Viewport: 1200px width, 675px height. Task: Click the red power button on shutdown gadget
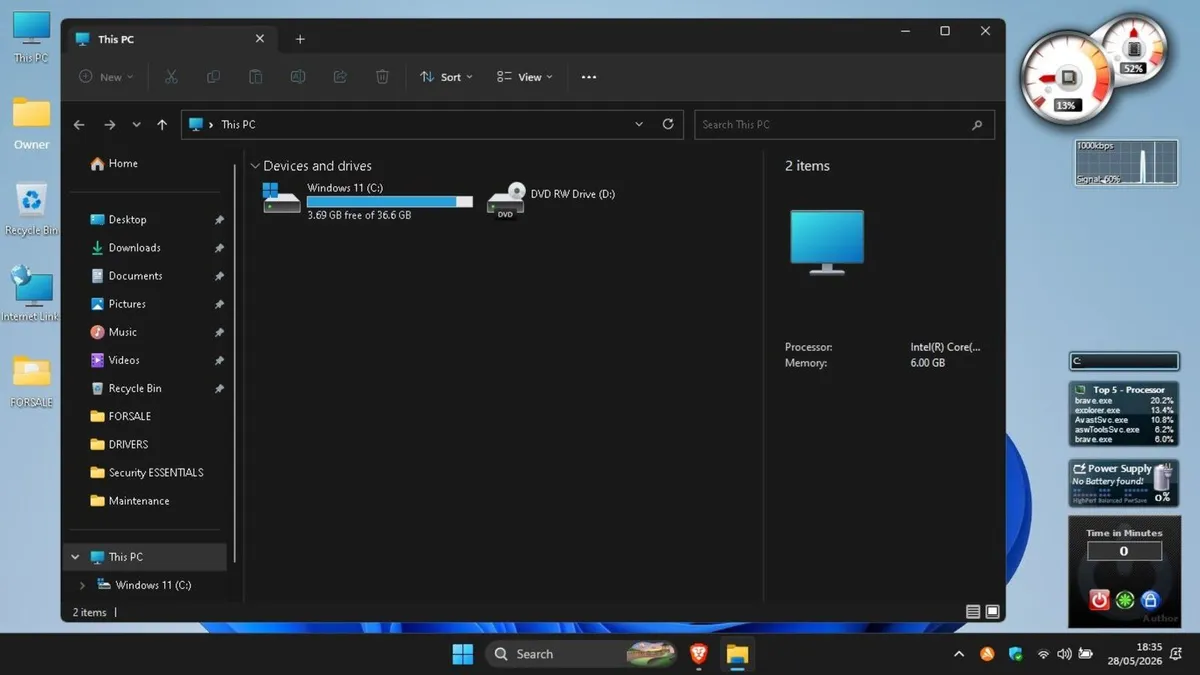click(x=1099, y=600)
